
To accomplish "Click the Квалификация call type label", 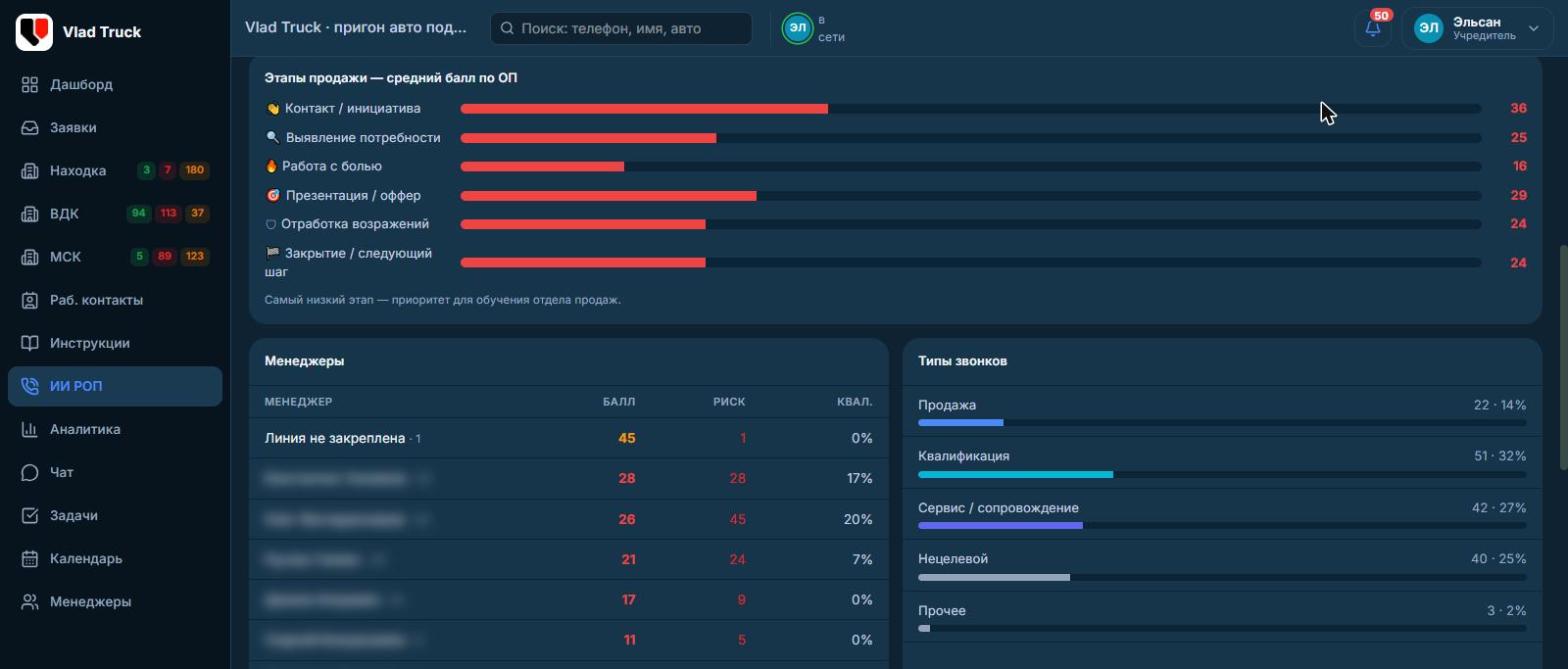I will click(x=963, y=456).
